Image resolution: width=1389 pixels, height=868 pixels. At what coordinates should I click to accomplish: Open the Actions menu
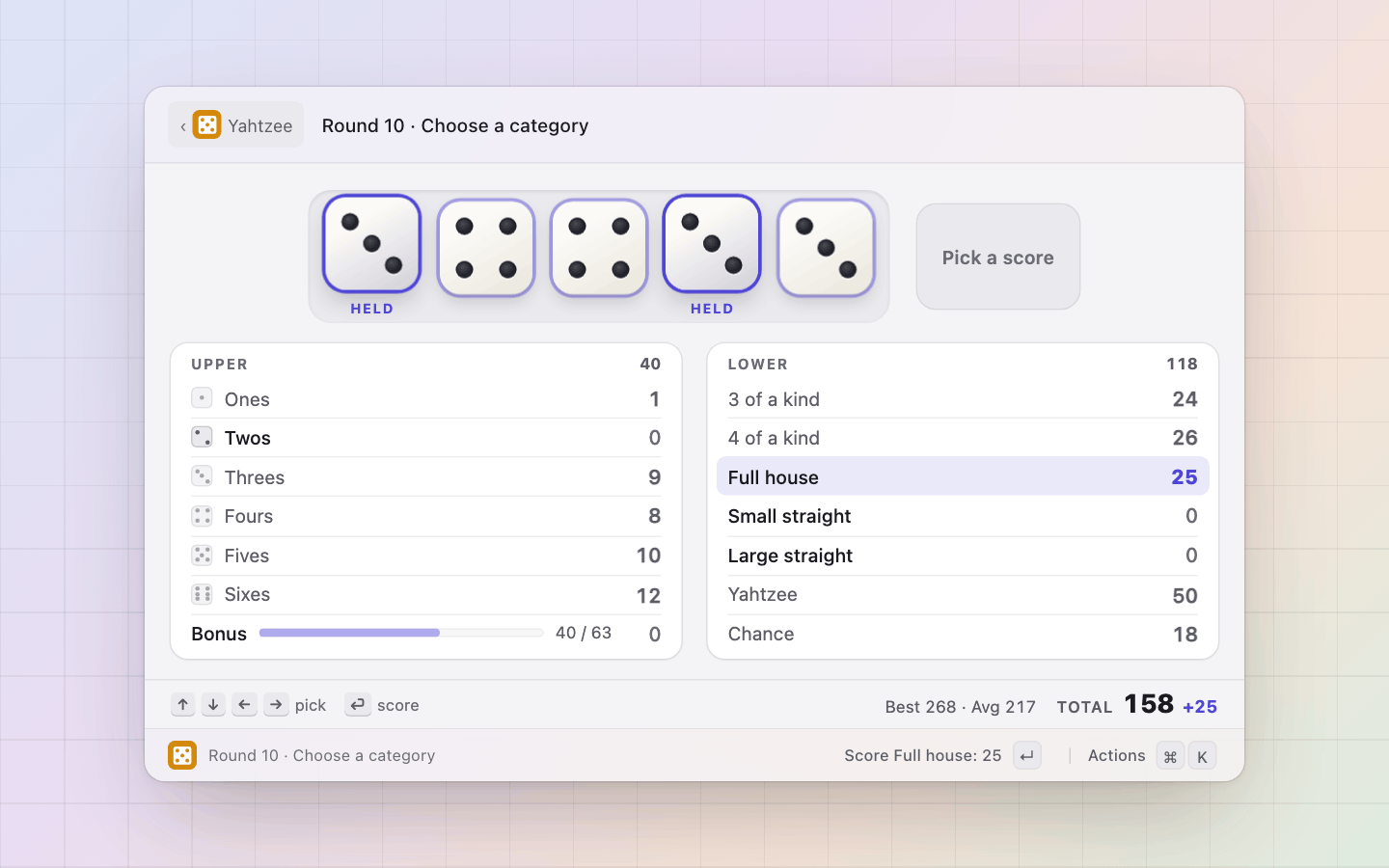point(1116,755)
